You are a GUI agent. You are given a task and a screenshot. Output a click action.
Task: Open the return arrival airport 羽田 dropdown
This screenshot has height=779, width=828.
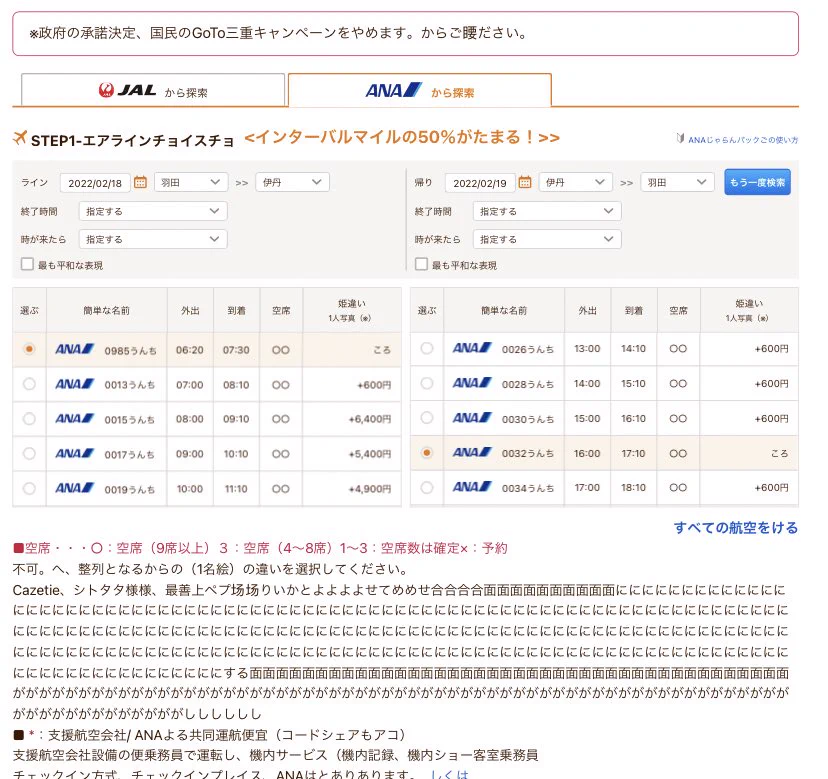(x=678, y=182)
